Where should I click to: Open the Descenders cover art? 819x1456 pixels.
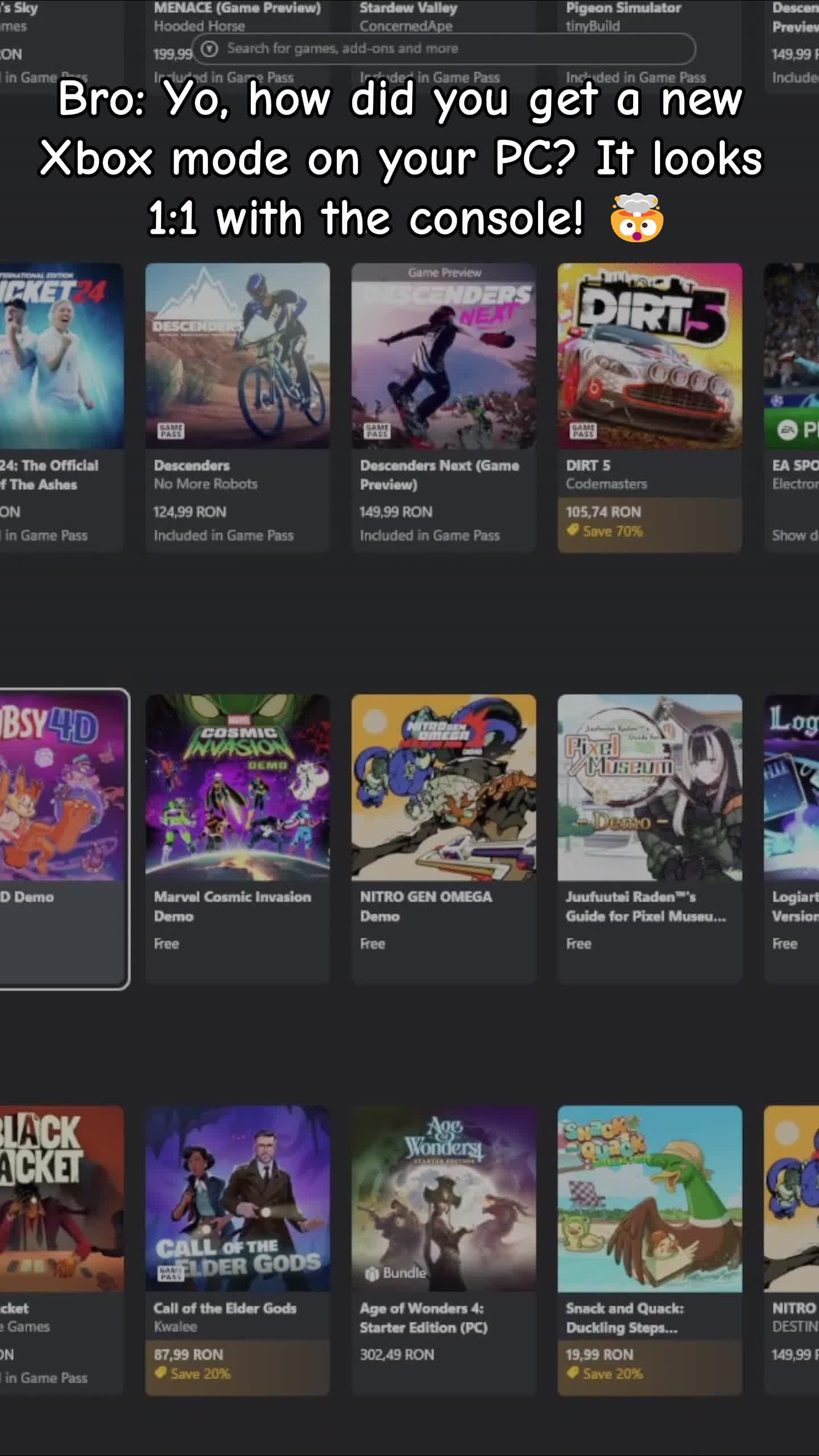pos(238,356)
